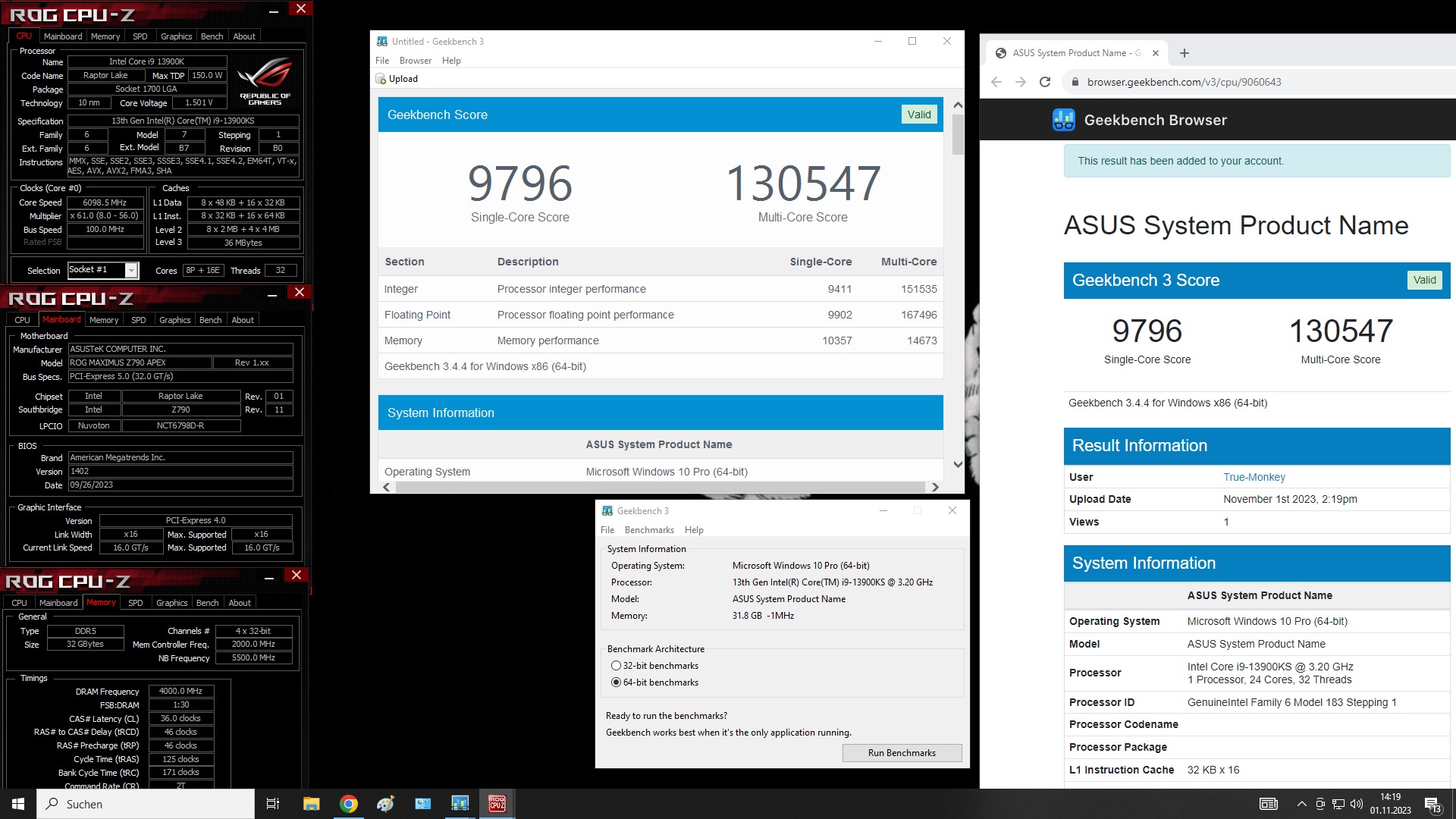The height and width of the screenshot is (819, 1456).
Task: Select 32-bit benchmarks option
Action: 616,666
